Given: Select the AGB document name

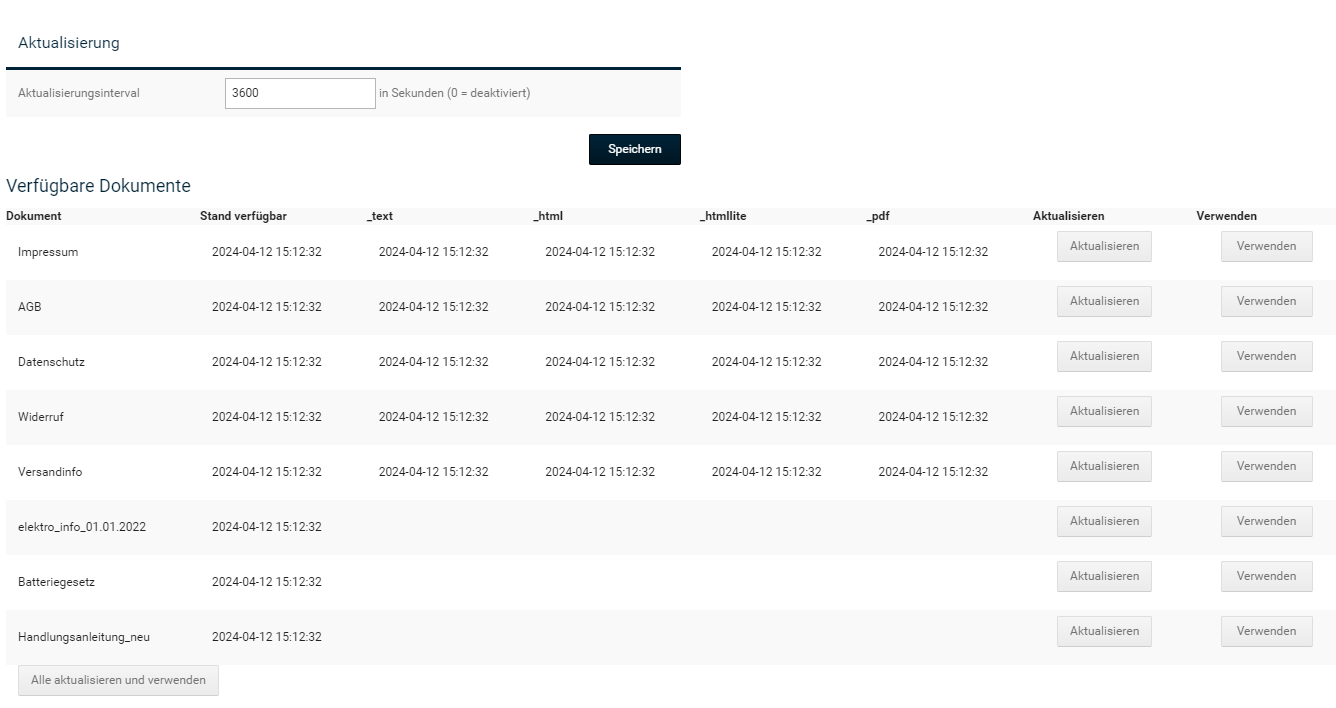Looking at the screenshot, I should pyautogui.click(x=30, y=307).
